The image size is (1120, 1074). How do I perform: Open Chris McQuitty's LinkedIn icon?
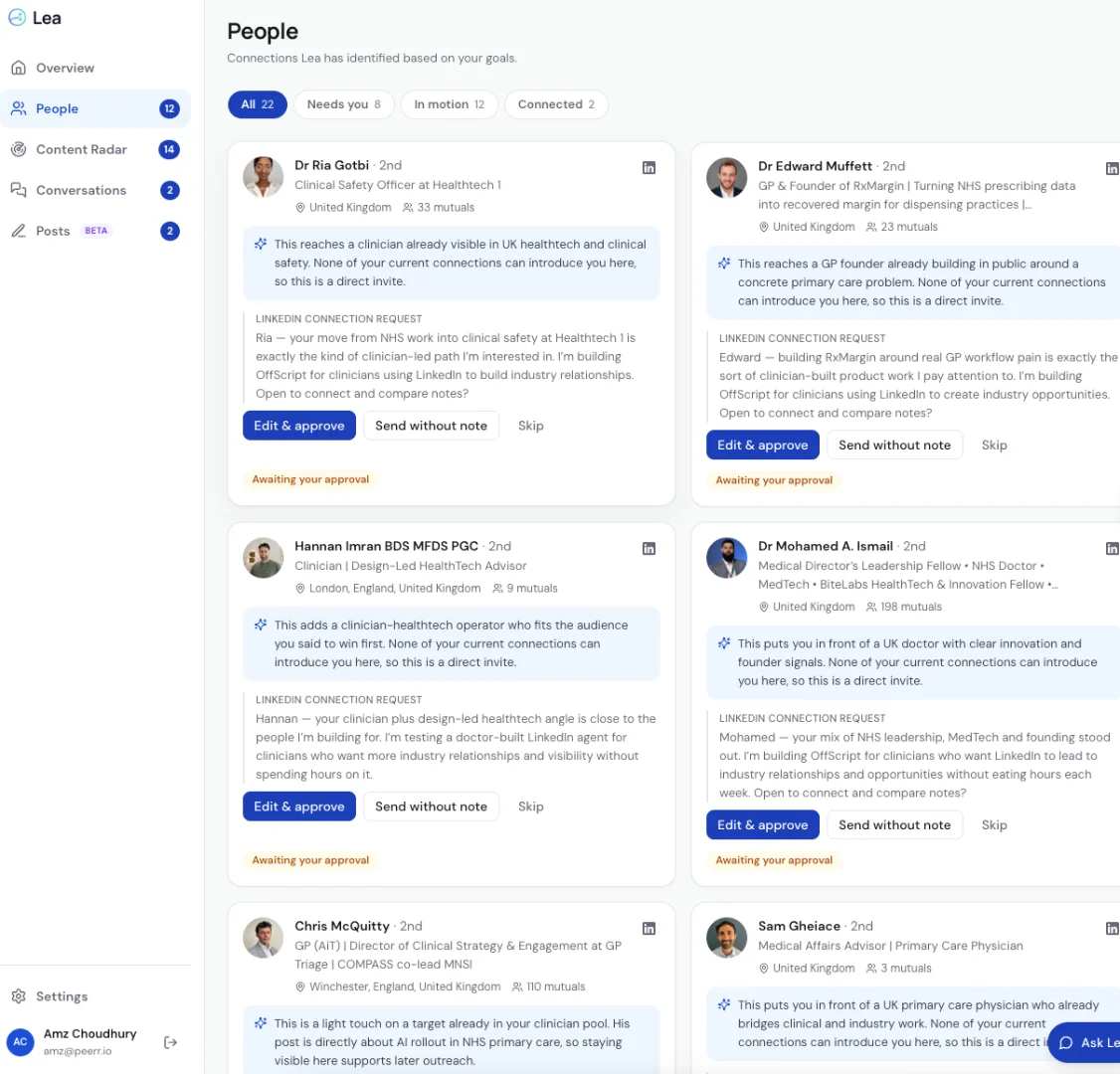649,929
